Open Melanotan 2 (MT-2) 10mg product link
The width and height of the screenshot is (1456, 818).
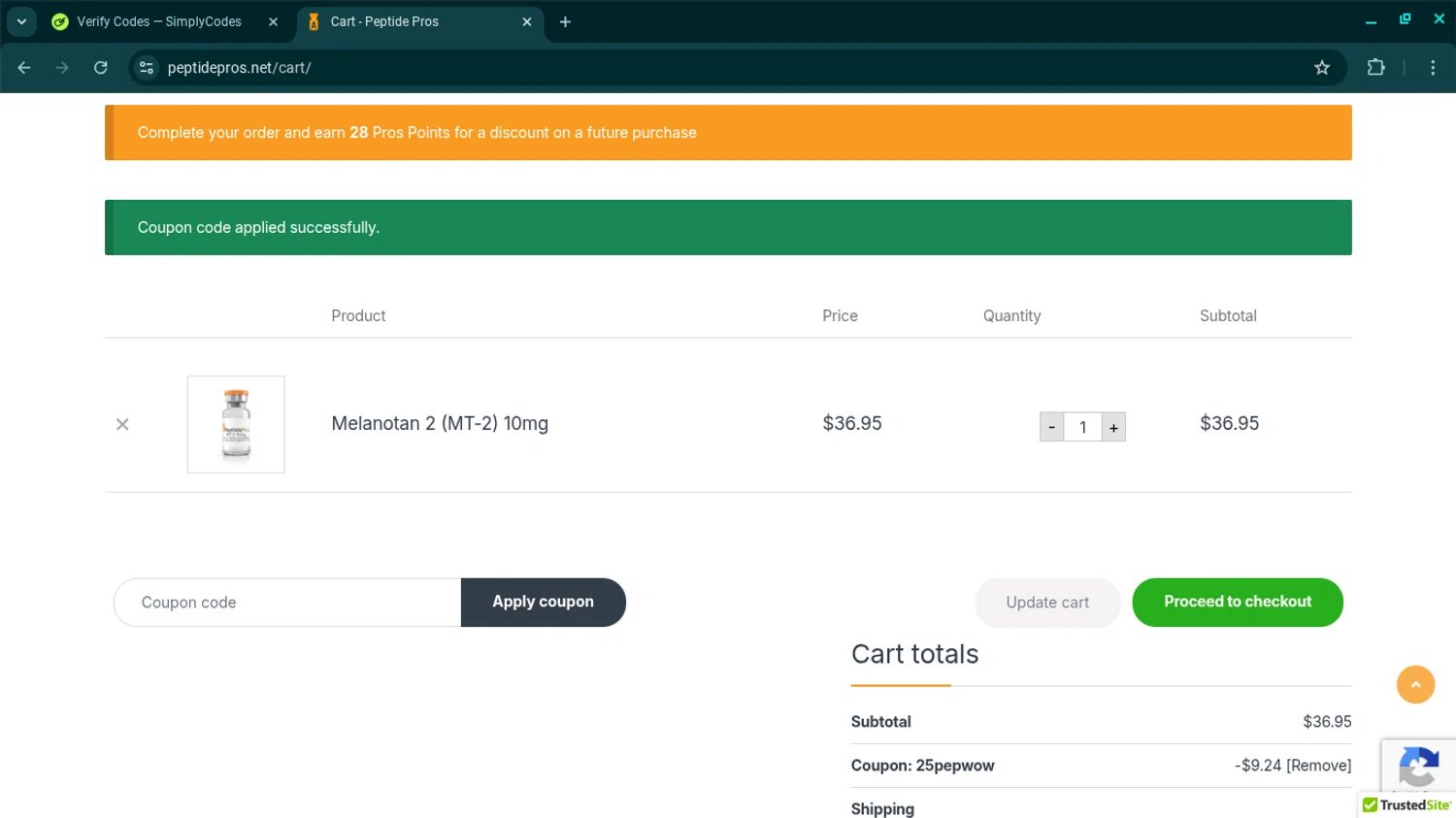[440, 423]
